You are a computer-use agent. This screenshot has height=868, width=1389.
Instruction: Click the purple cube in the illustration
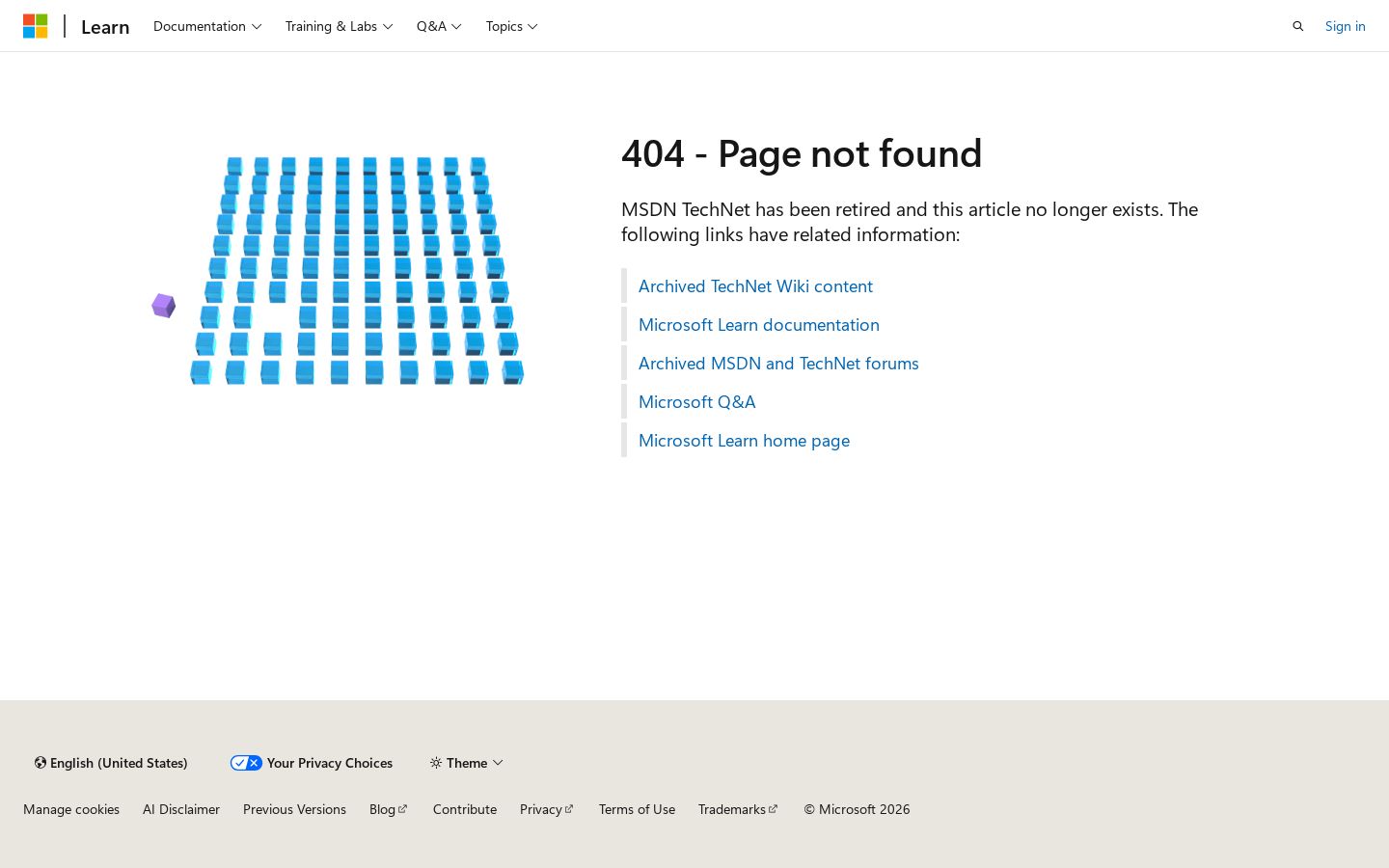164,306
